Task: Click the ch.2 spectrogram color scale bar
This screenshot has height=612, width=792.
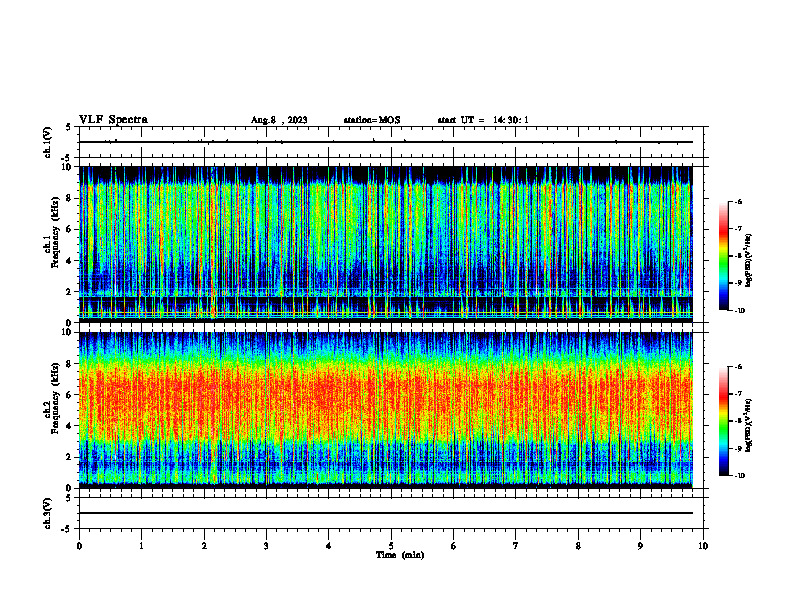Action: coord(723,421)
